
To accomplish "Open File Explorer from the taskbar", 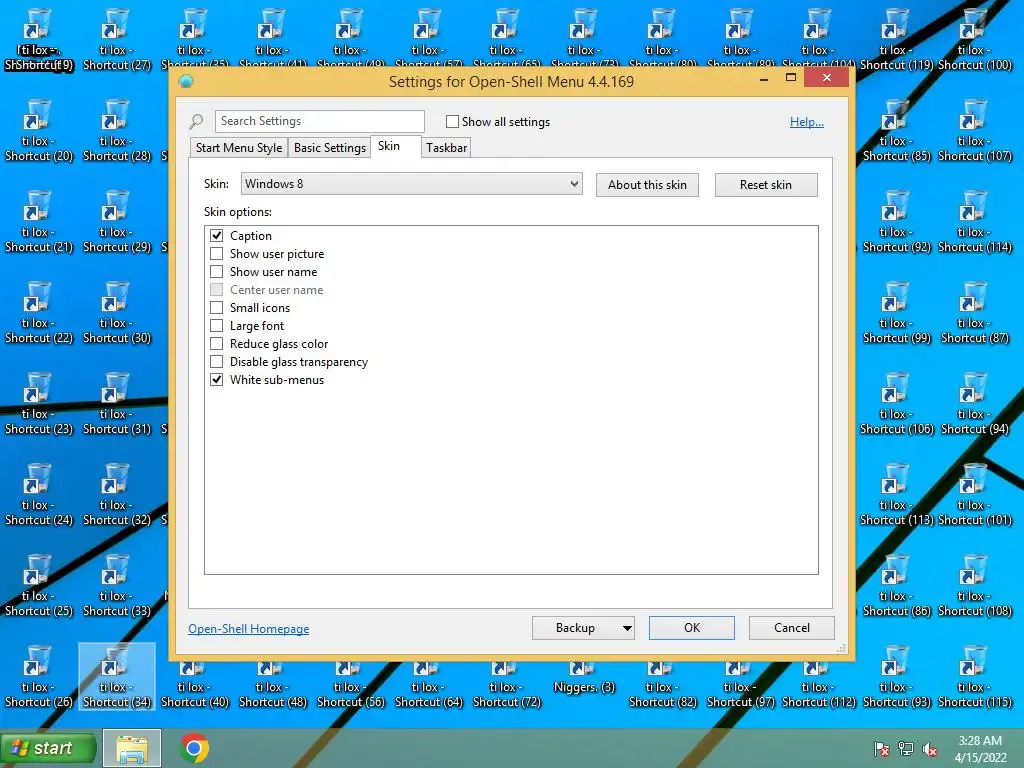I will click(x=132, y=748).
